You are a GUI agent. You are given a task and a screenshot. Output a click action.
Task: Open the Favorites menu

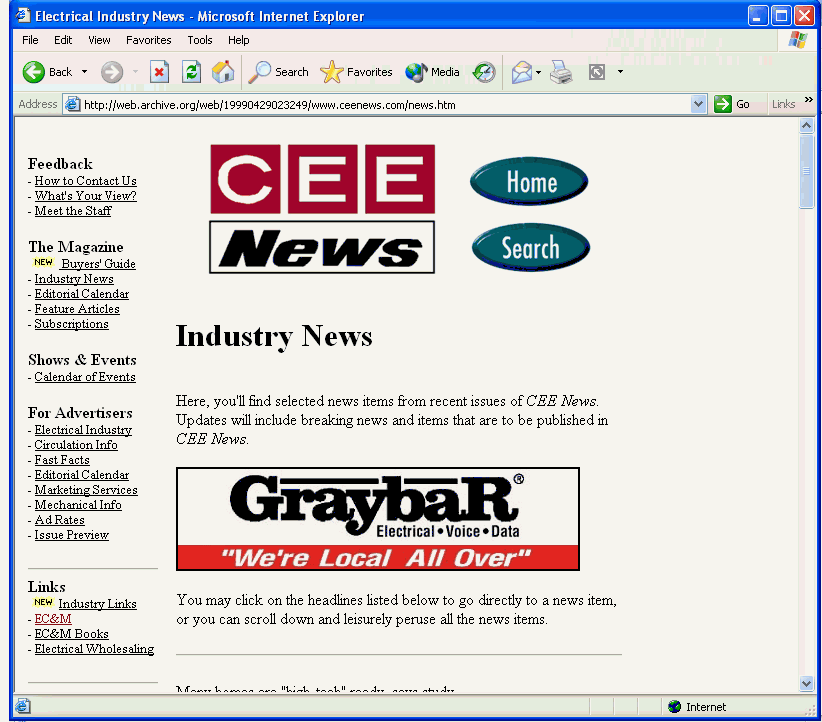(x=148, y=40)
